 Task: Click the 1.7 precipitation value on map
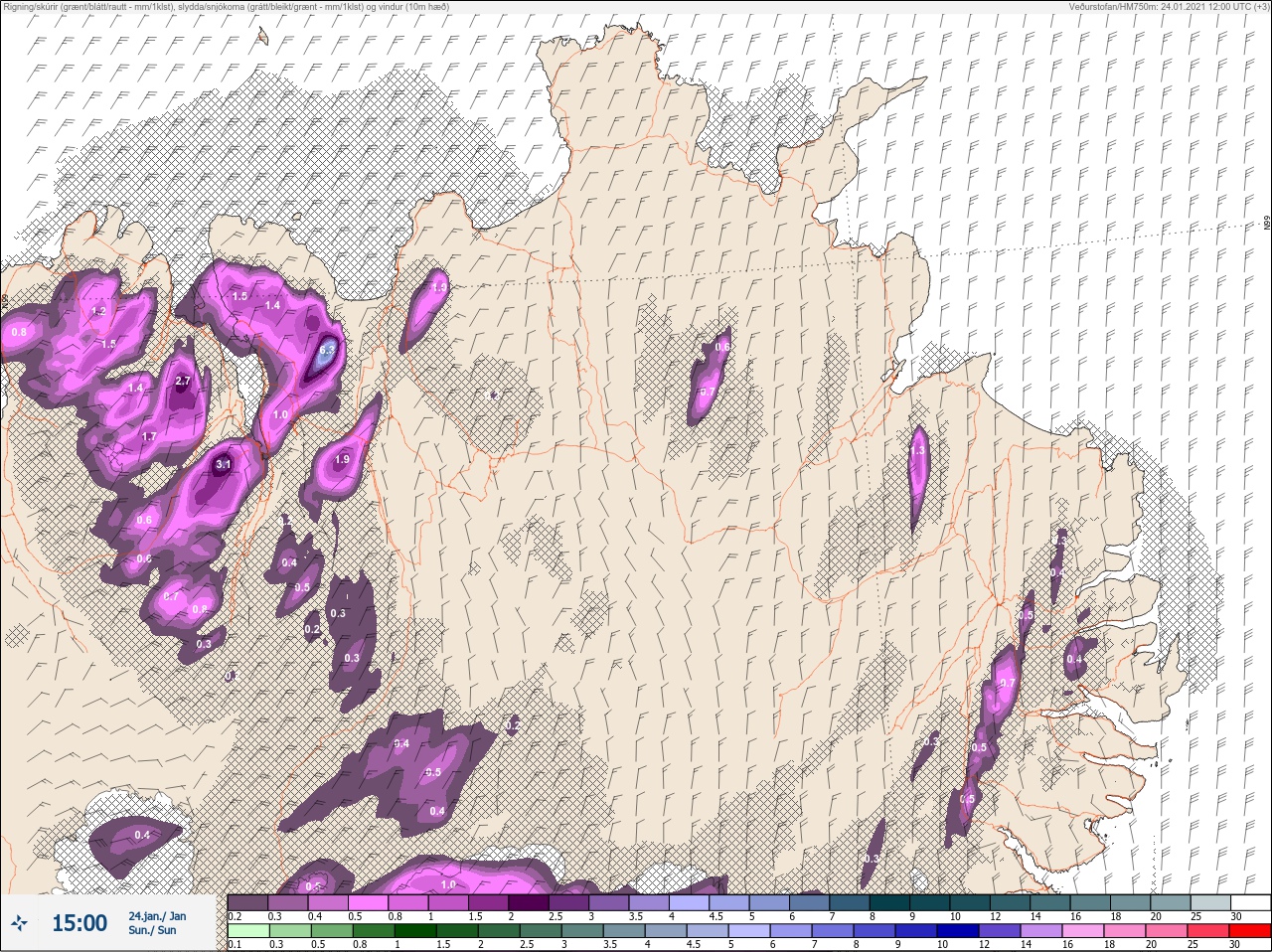[x=149, y=436]
